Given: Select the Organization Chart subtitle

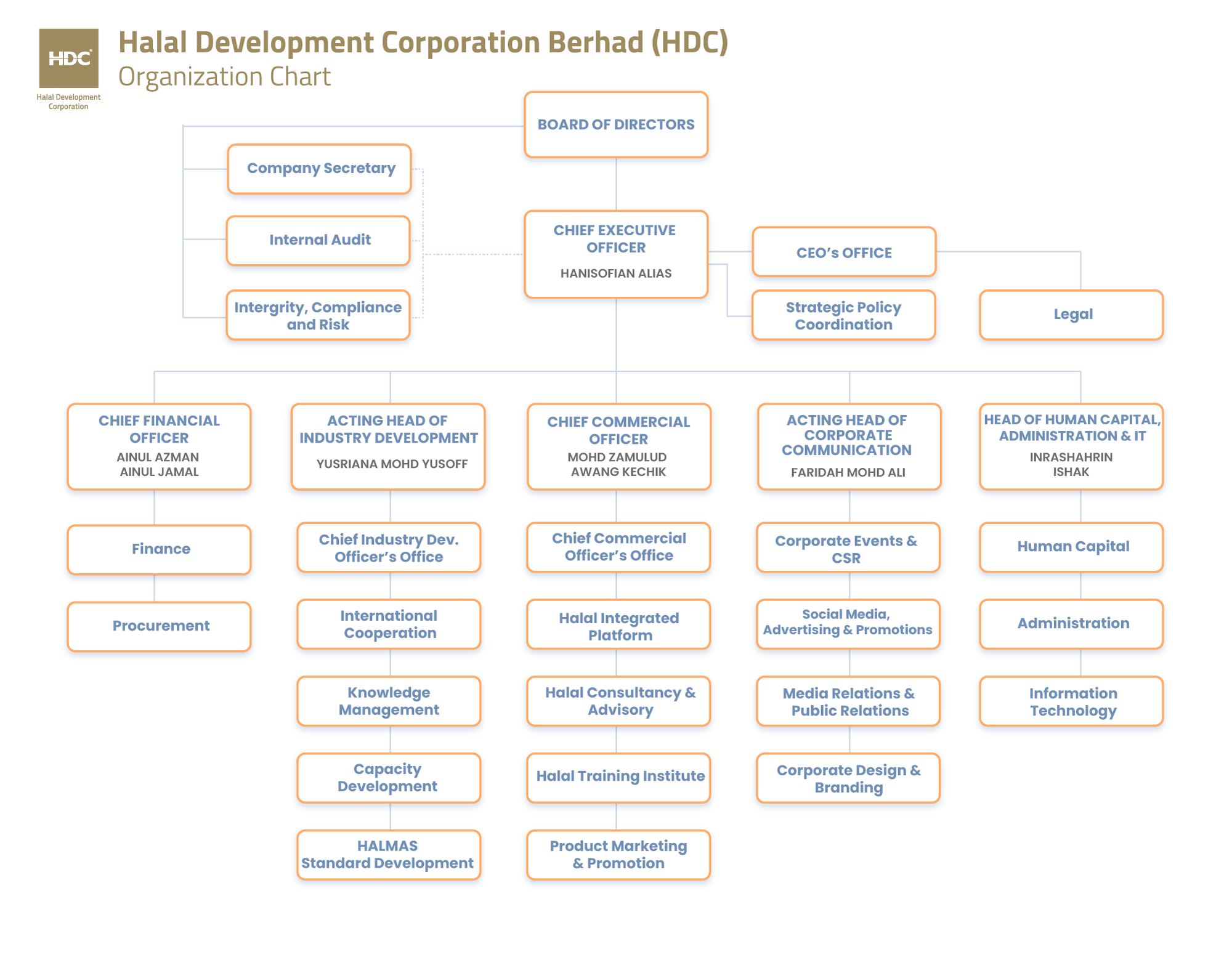Looking at the screenshot, I should 224,76.
